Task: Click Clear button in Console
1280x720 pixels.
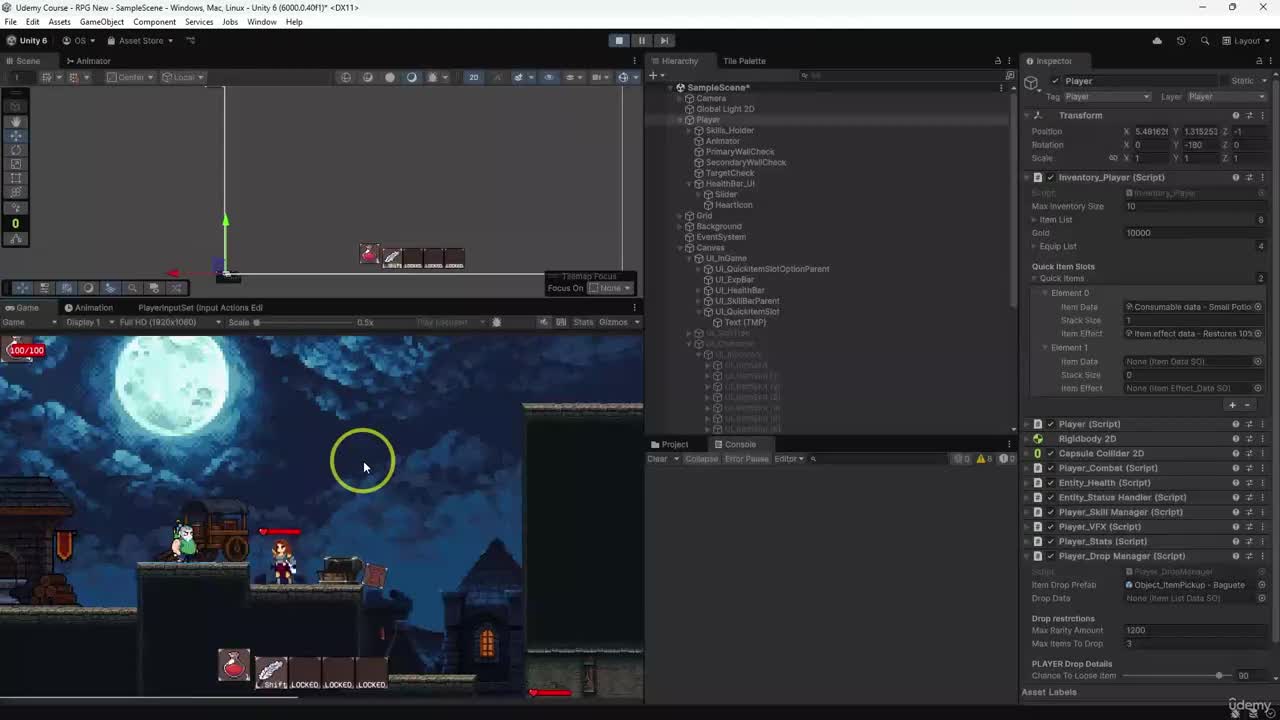Action: tap(657, 459)
